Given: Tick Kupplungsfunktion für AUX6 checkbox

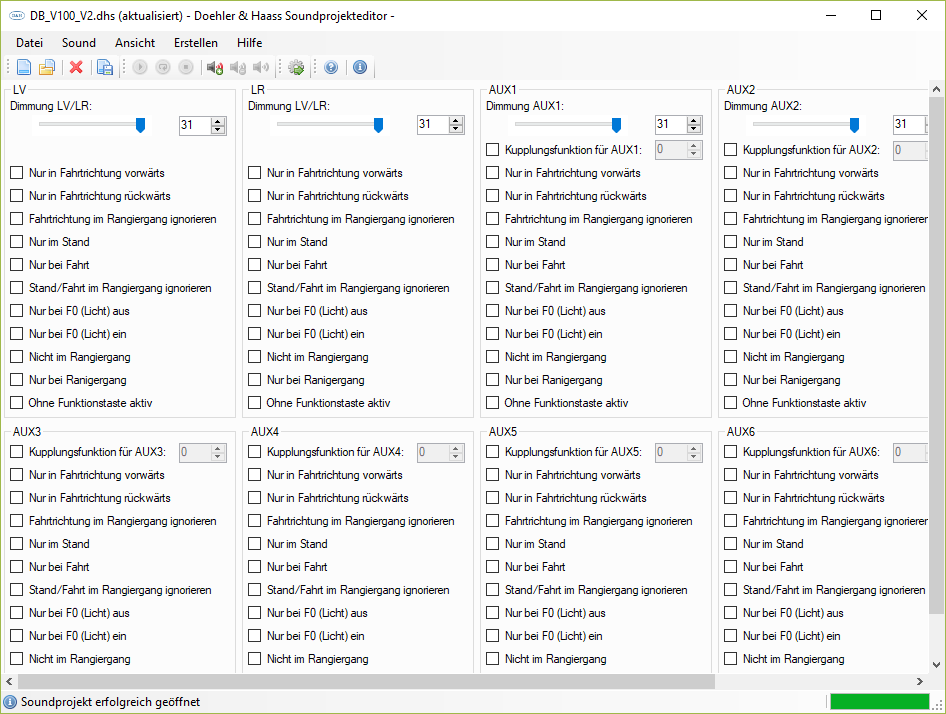Looking at the screenshot, I should coord(731,451).
